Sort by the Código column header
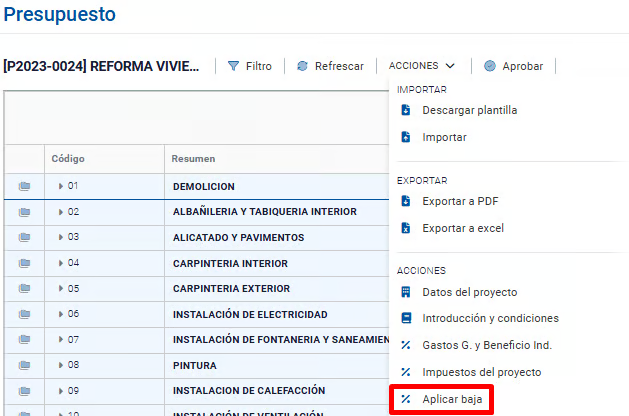Viewport: 629px width, 416px height. [68, 159]
